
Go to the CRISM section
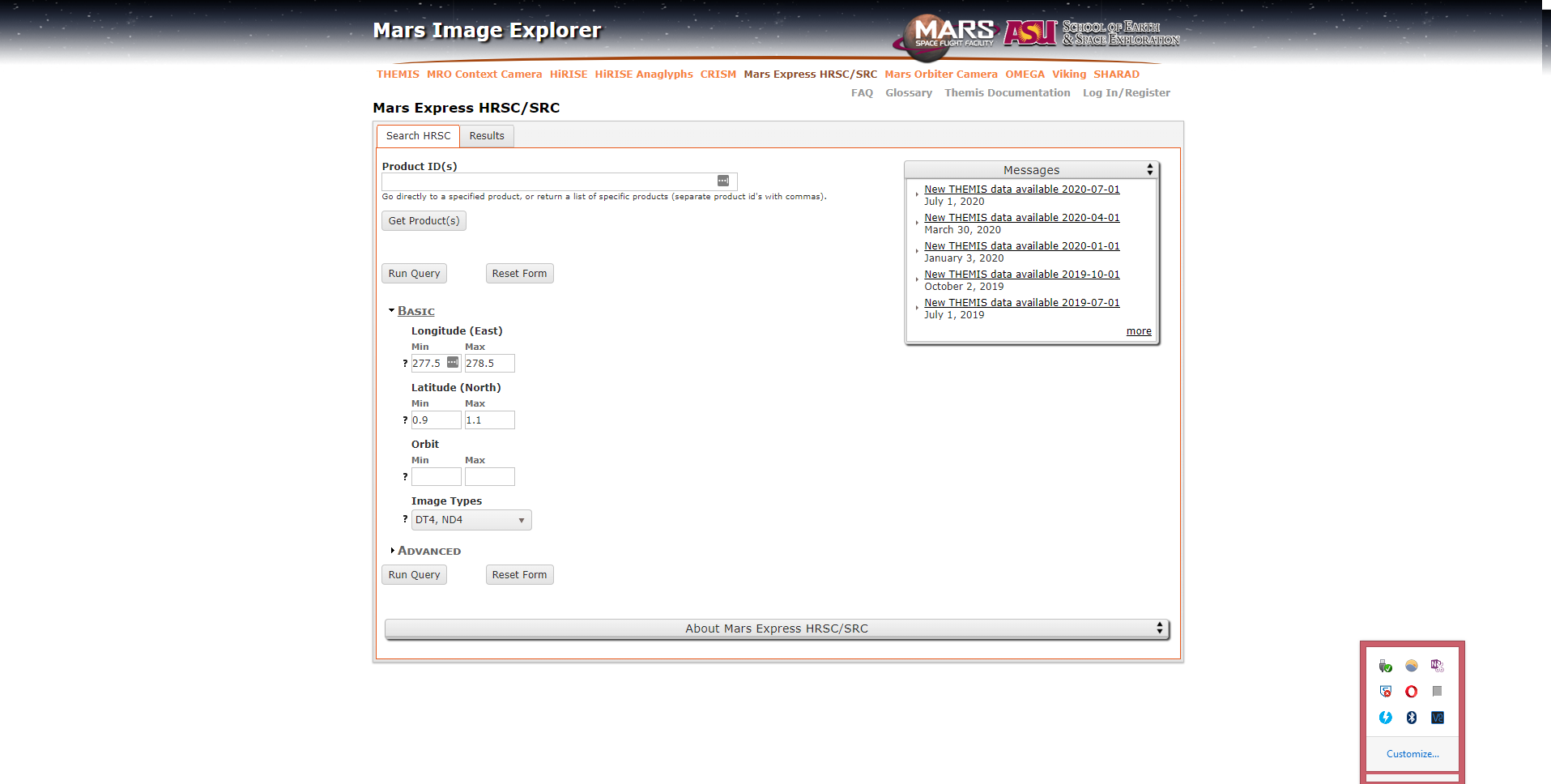point(718,75)
